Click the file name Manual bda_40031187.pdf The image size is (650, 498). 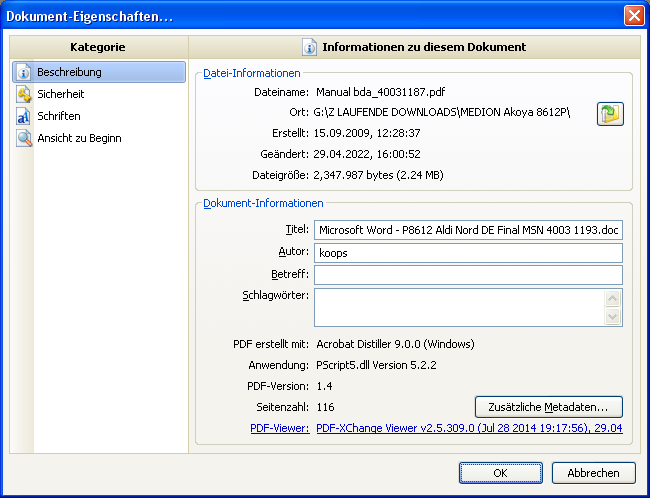point(381,92)
